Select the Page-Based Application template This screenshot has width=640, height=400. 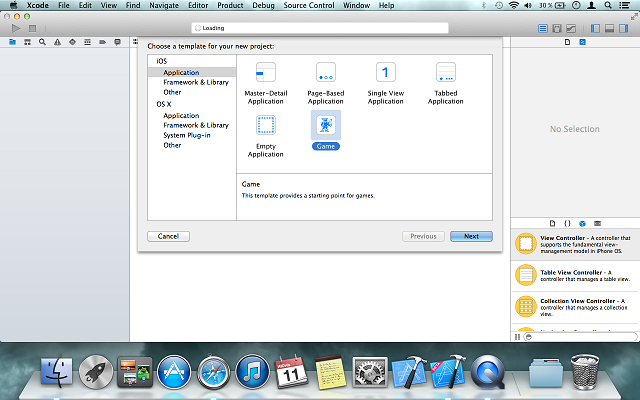coord(326,83)
